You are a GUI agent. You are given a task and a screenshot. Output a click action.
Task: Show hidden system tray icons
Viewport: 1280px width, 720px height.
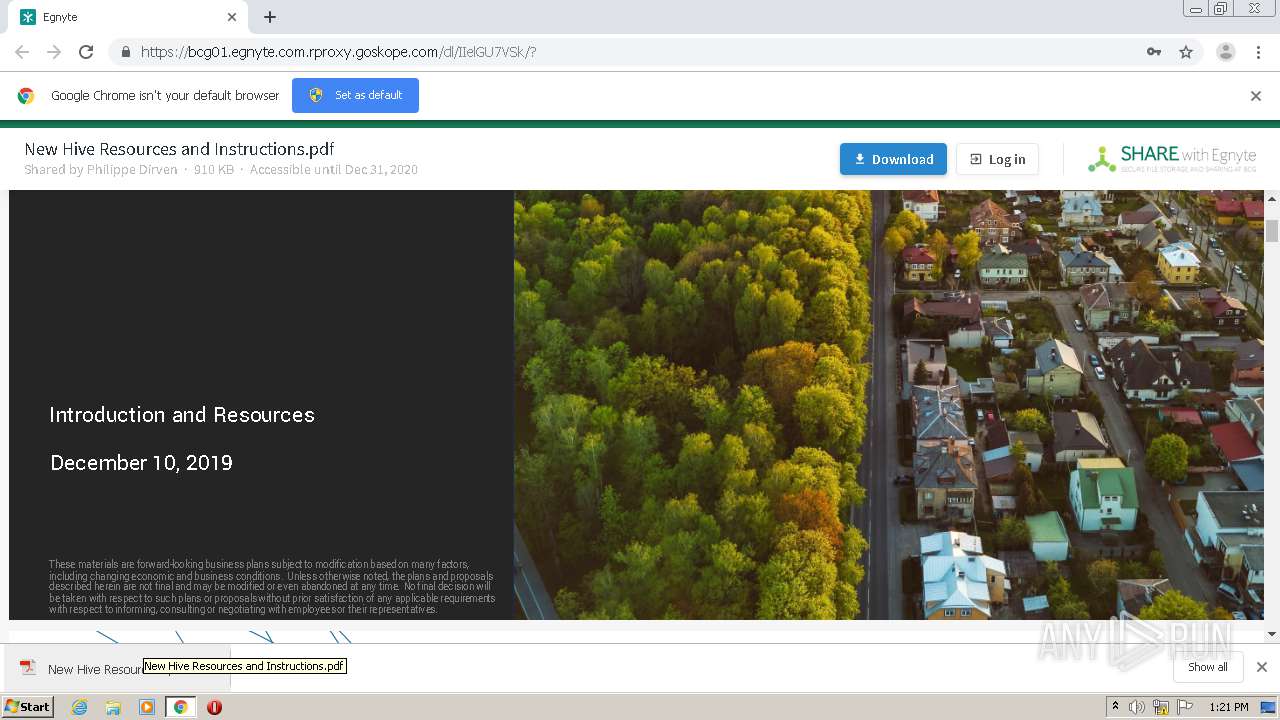(x=1115, y=707)
